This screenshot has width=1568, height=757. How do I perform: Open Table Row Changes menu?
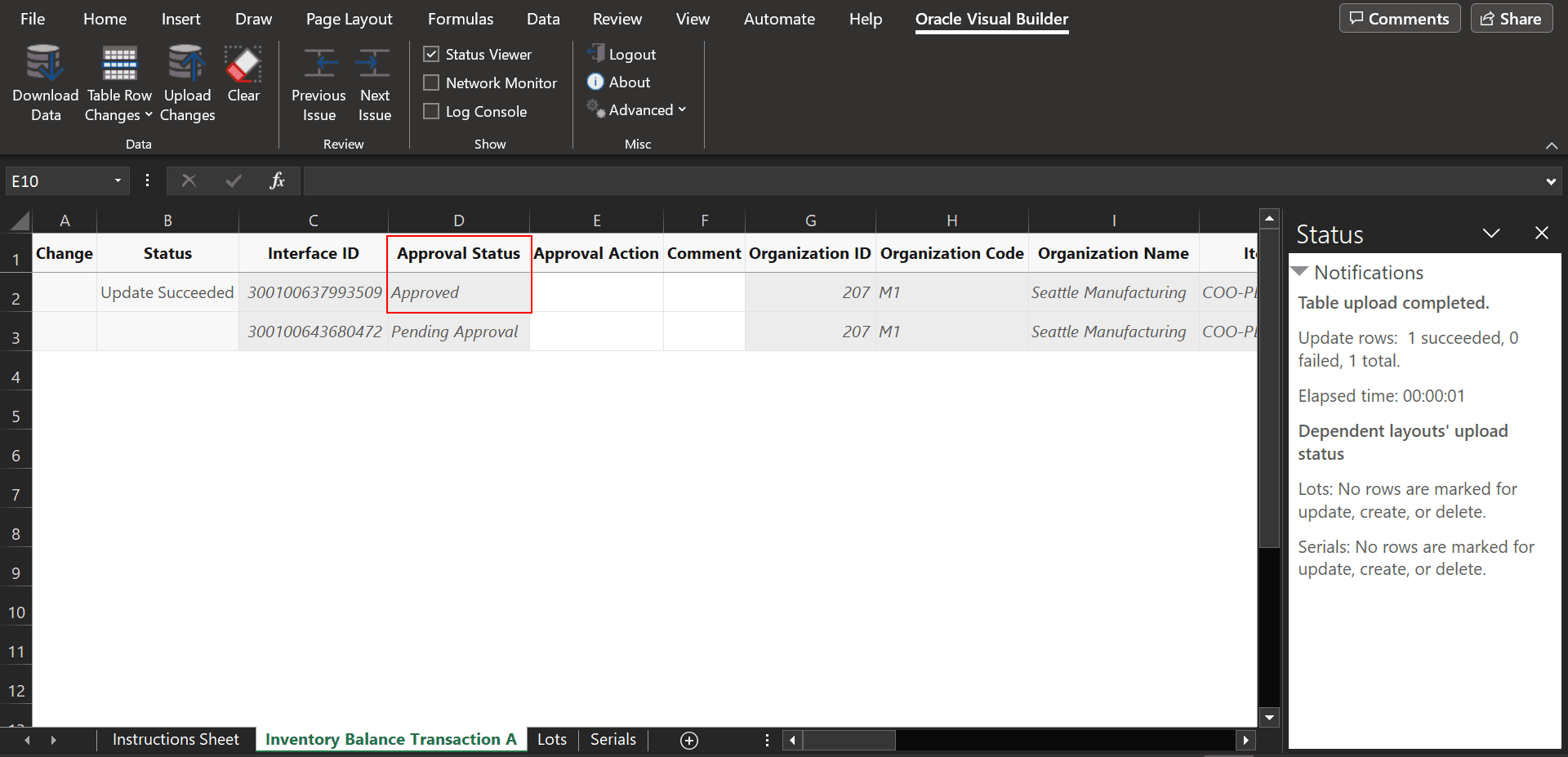coord(119,83)
